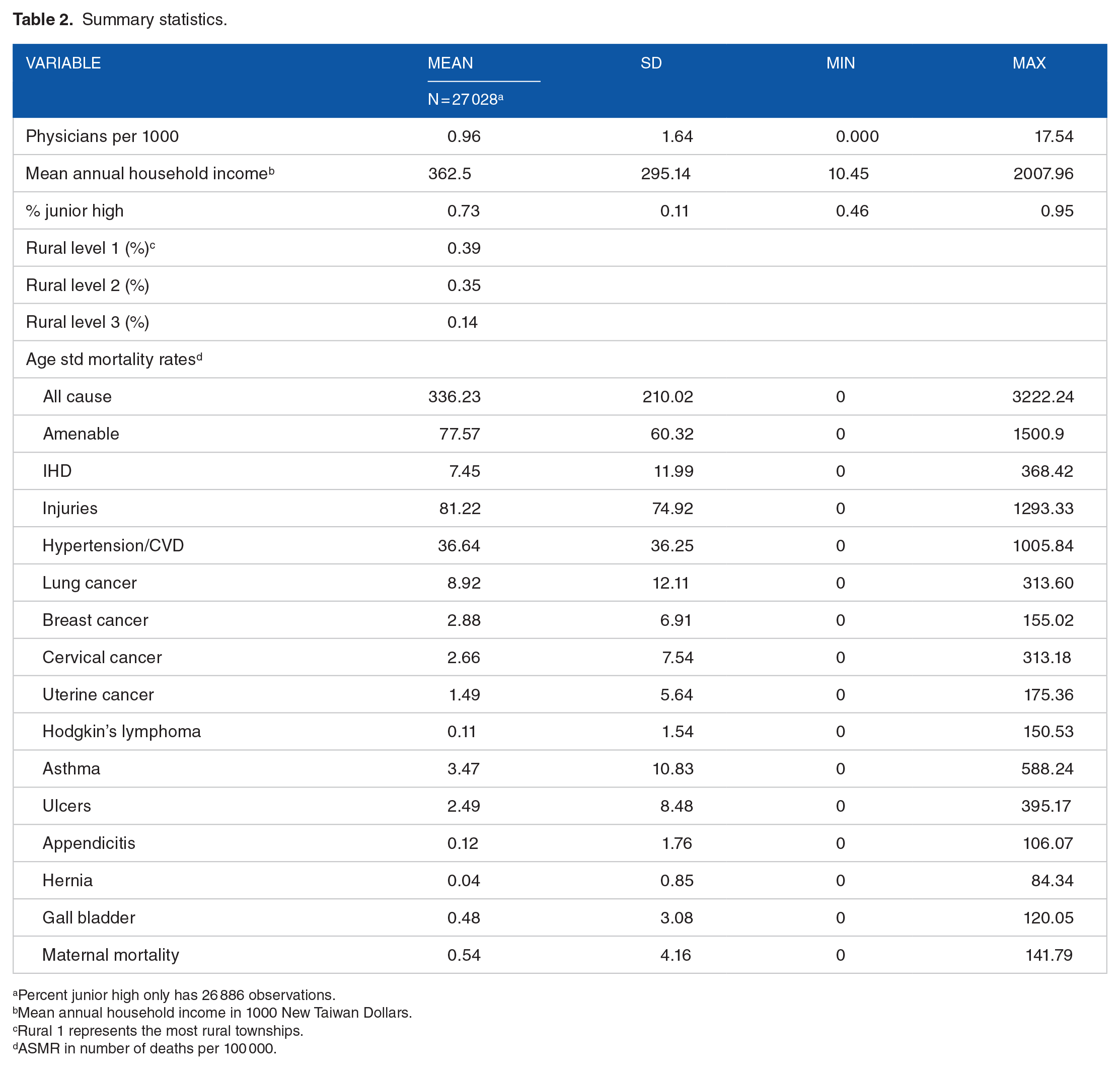
Task: Select the % junior high row
Action: [559, 210]
